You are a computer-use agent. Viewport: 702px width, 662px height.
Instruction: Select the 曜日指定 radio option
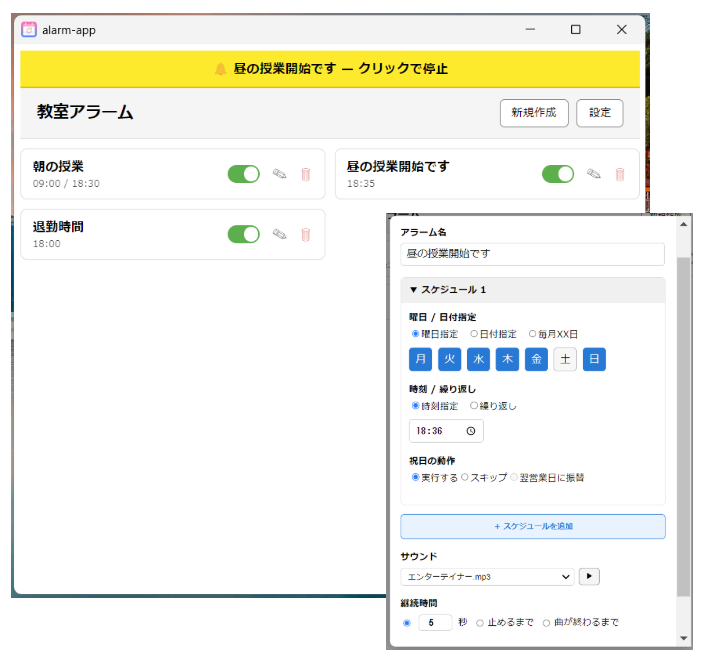tap(415, 334)
